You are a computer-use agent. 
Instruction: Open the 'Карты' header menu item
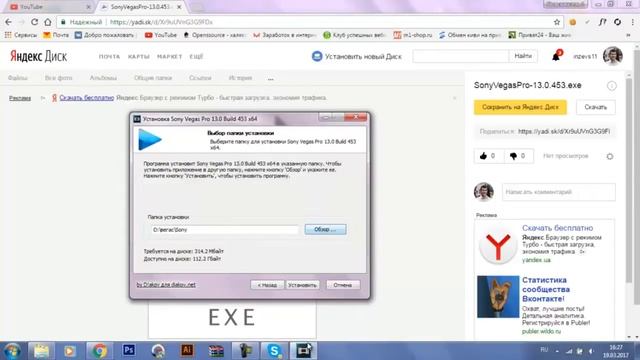click(139, 56)
